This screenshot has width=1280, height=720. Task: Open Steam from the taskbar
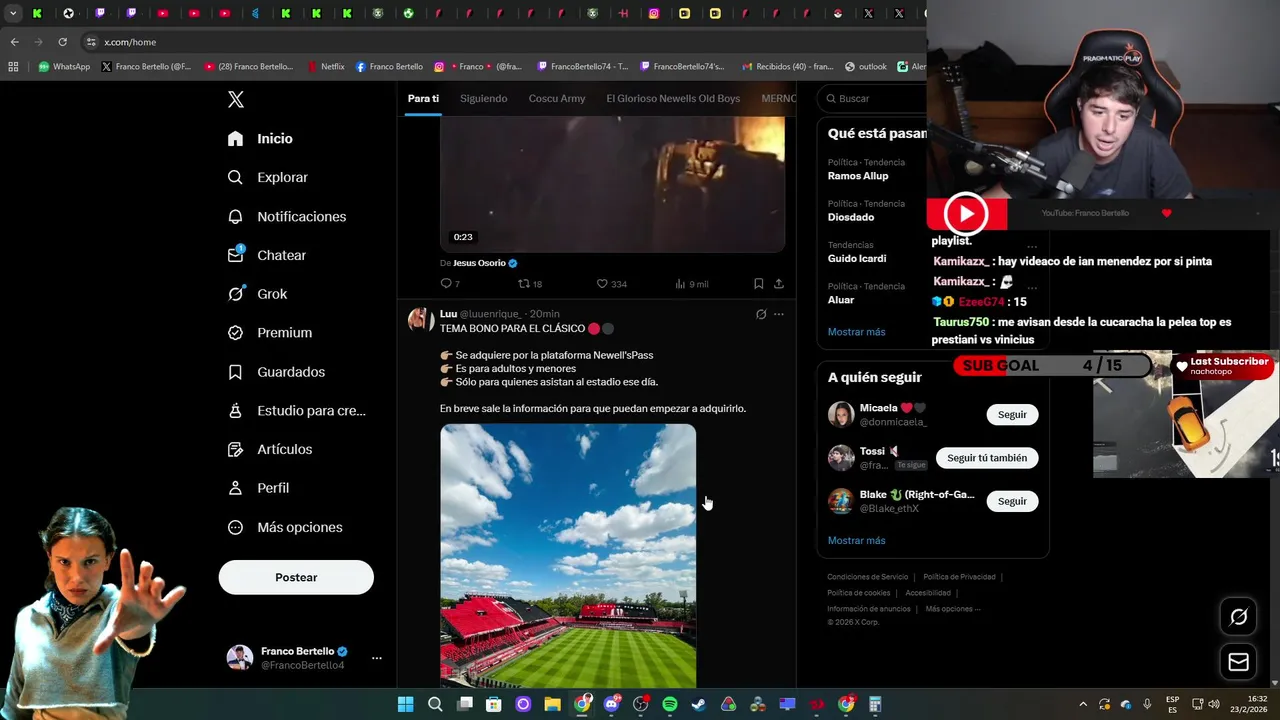pos(699,704)
